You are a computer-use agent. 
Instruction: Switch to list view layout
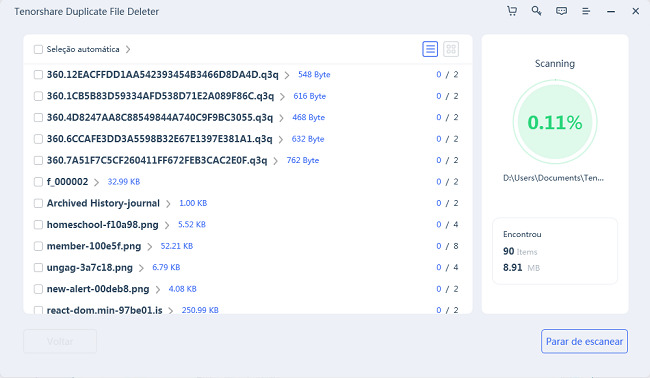(430, 49)
